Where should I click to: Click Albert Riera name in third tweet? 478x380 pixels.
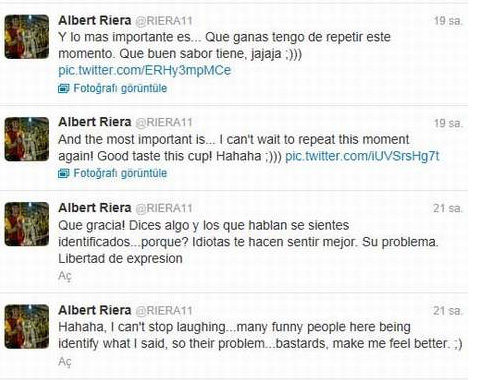pos(95,208)
